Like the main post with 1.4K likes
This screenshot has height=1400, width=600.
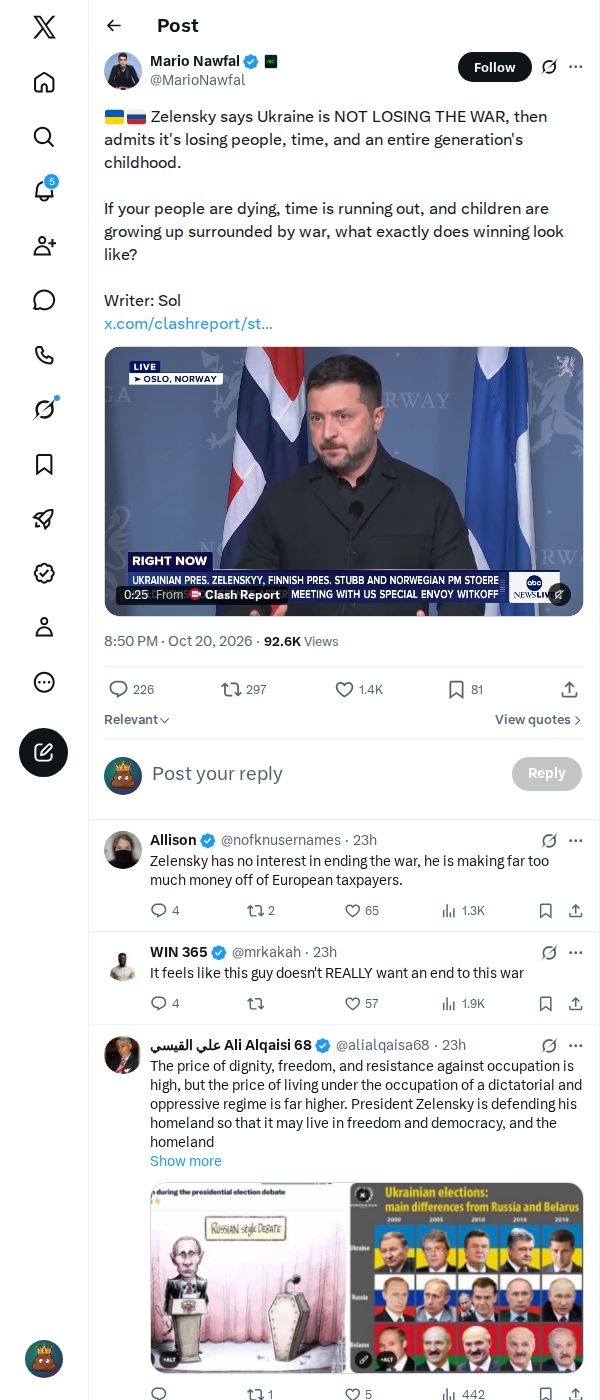point(359,689)
